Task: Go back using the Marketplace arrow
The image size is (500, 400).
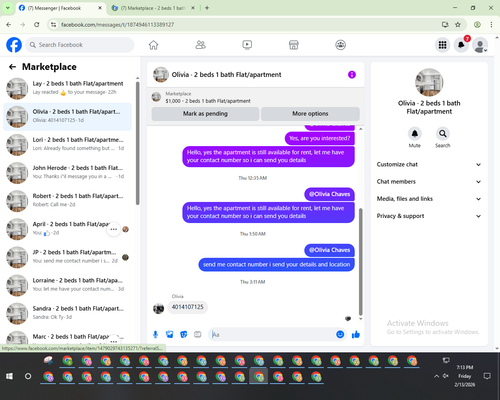Action: (12, 67)
